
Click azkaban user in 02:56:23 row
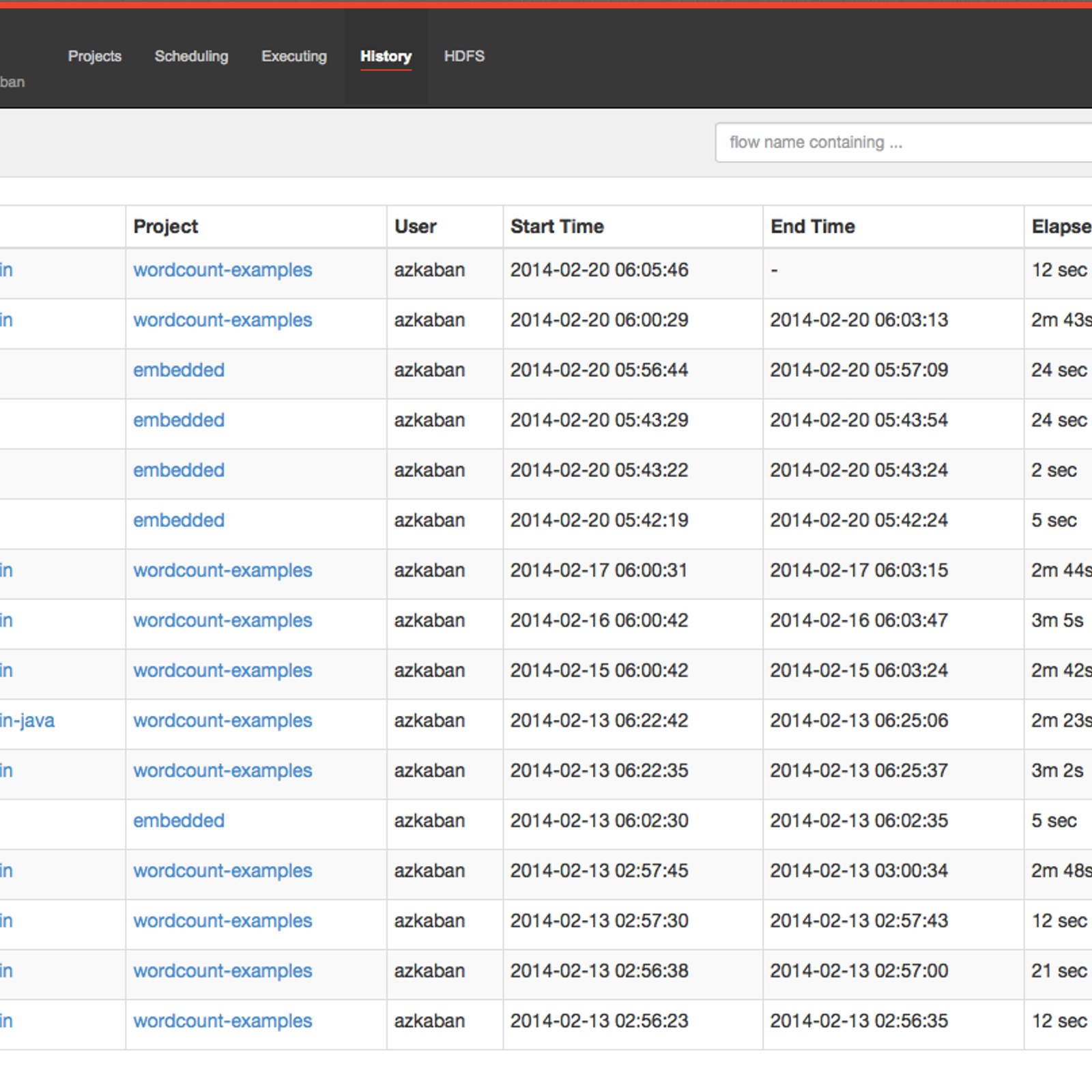pos(429,1021)
